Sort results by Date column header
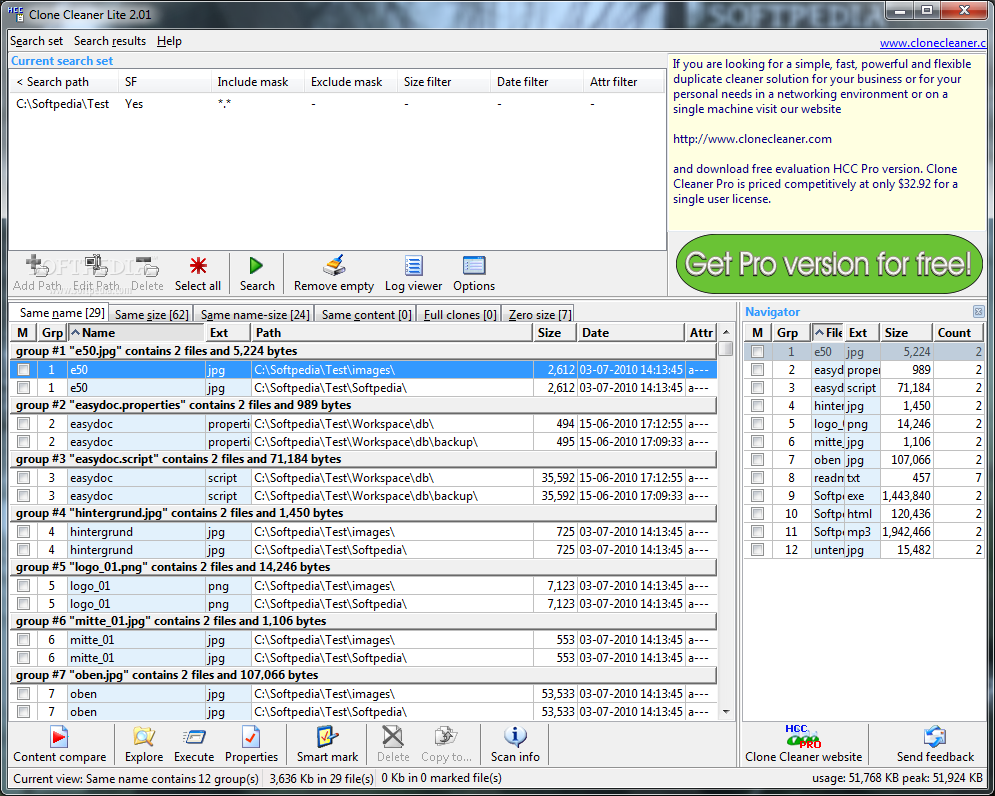 [x=630, y=333]
